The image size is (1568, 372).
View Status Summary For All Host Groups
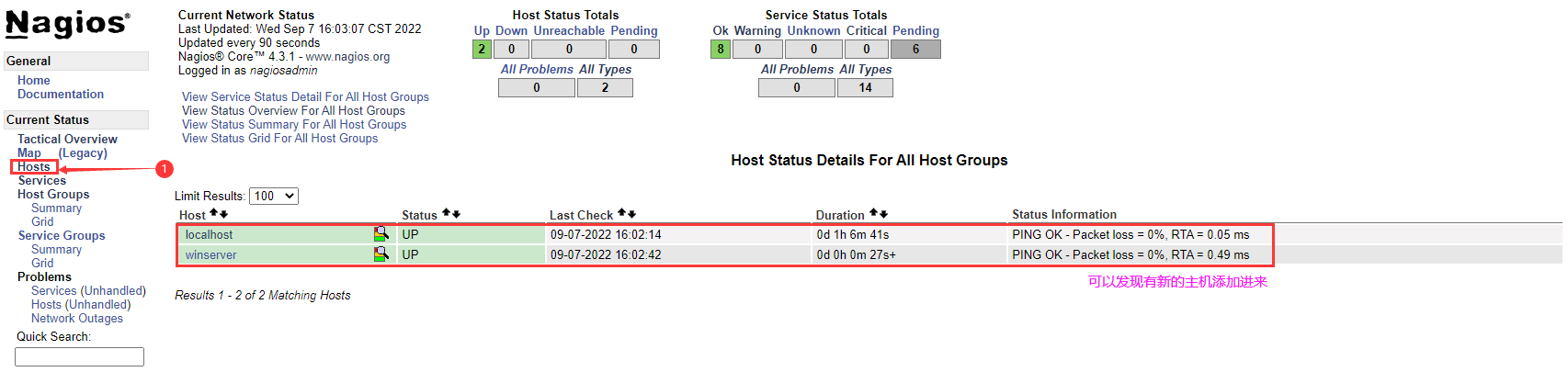[294, 124]
